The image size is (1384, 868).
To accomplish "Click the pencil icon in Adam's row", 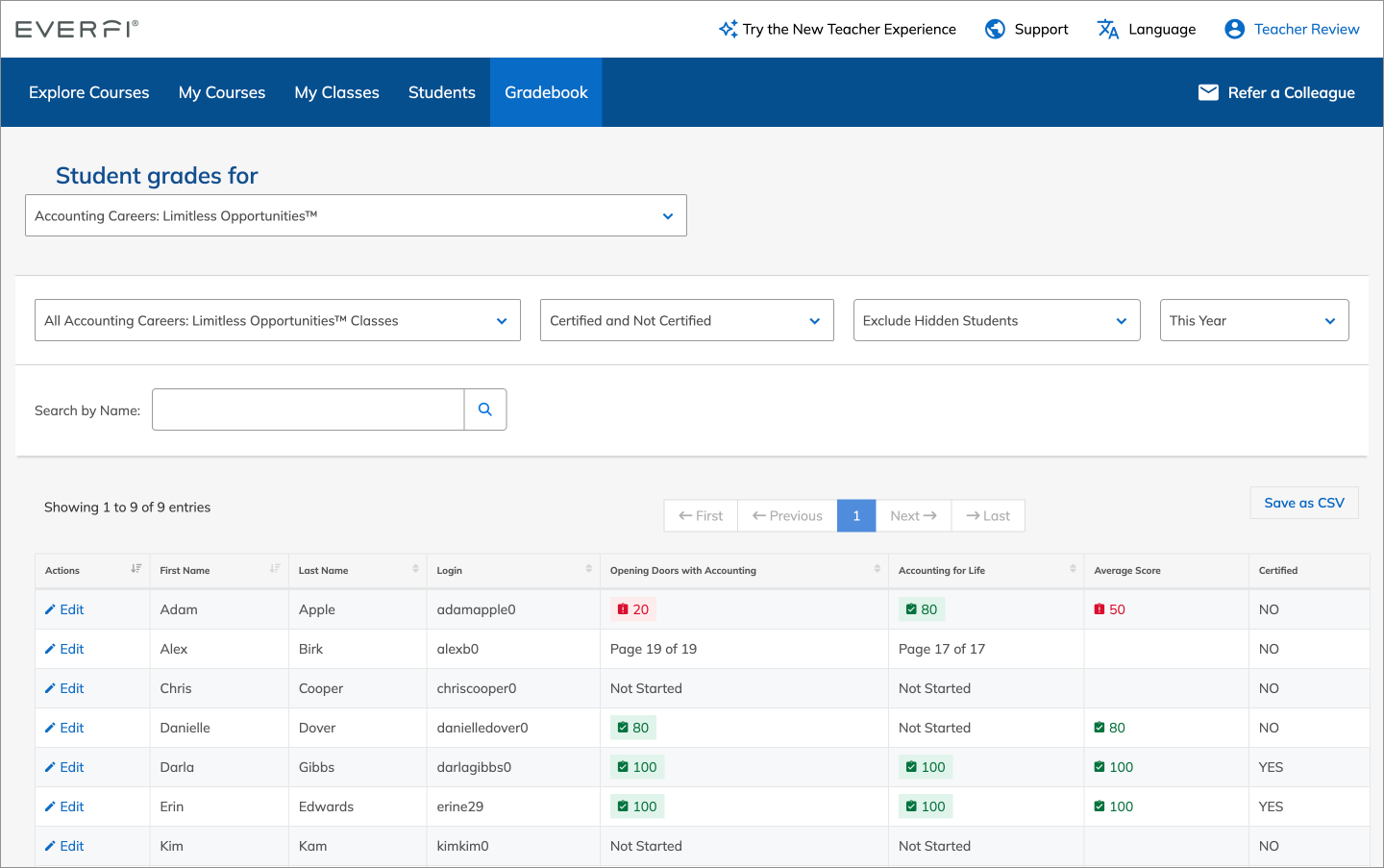I will 50,609.
